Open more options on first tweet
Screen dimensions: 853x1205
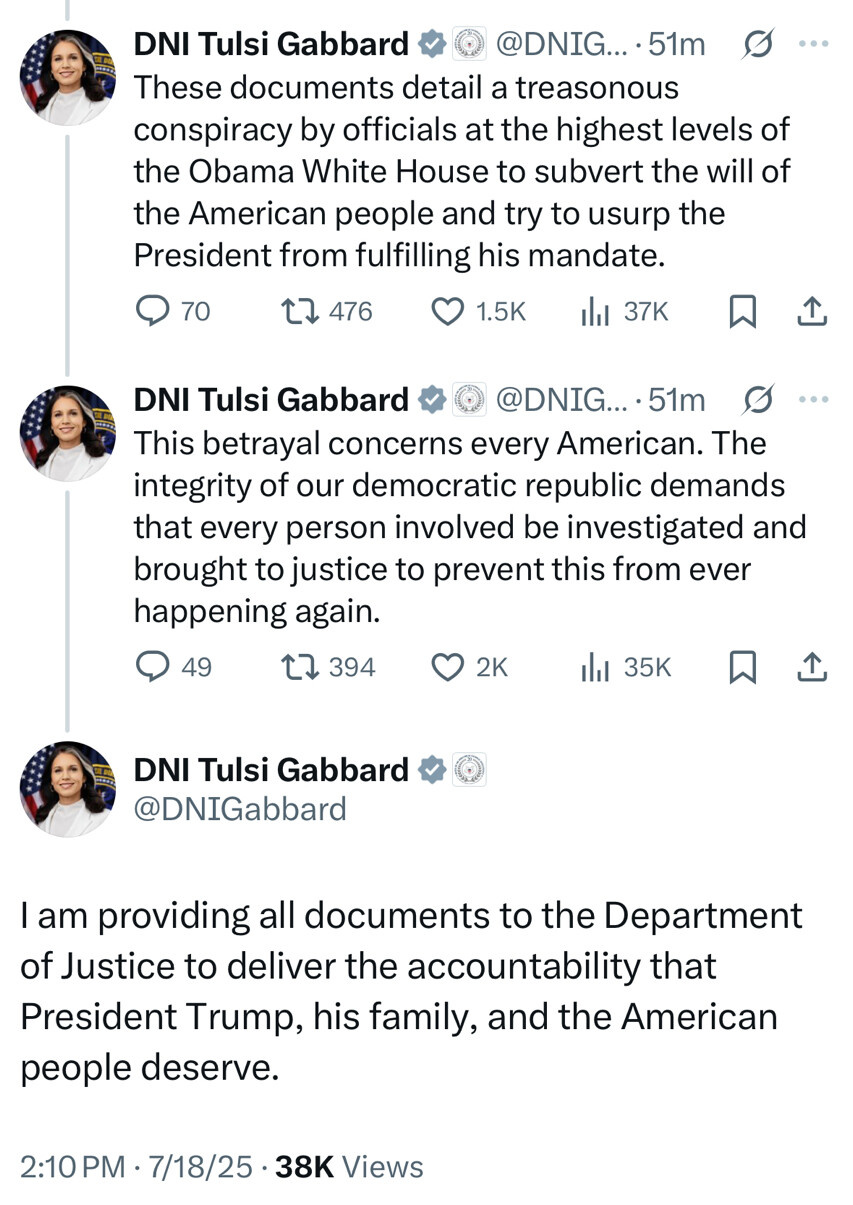click(x=813, y=44)
